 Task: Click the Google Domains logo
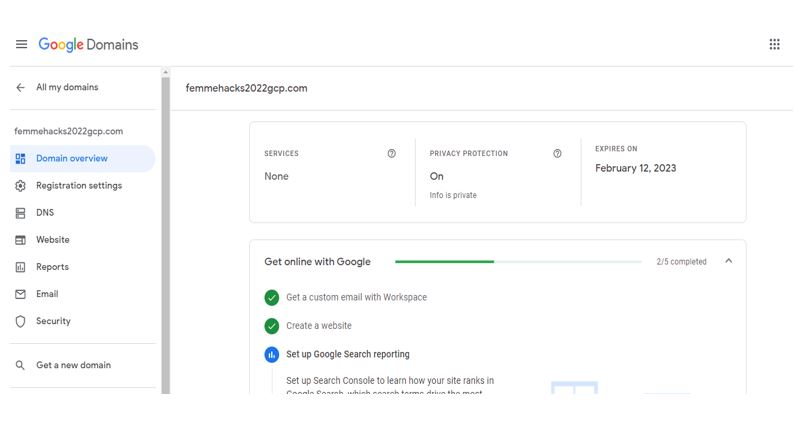point(88,45)
